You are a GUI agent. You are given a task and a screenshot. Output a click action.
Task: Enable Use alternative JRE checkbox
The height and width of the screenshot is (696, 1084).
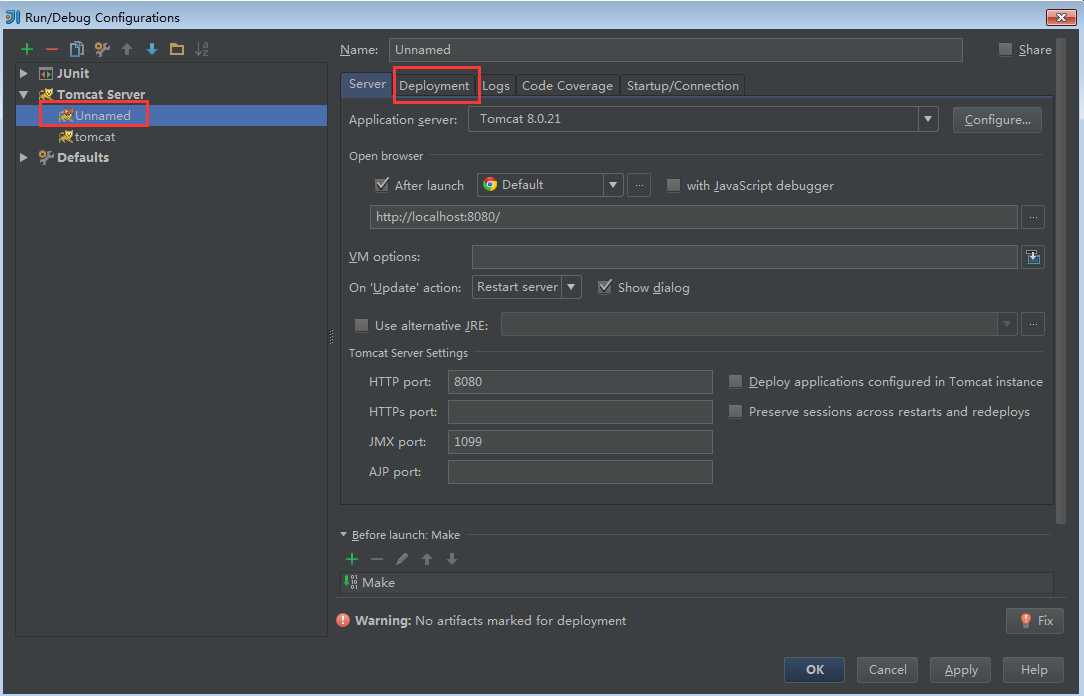[361, 325]
